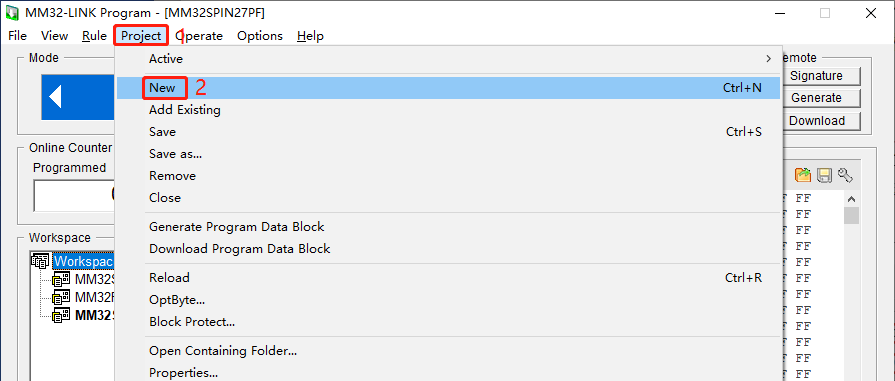Click the Signature button
This screenshot has height=381, width=895.
pyautogui.click(x=816, y=76)
